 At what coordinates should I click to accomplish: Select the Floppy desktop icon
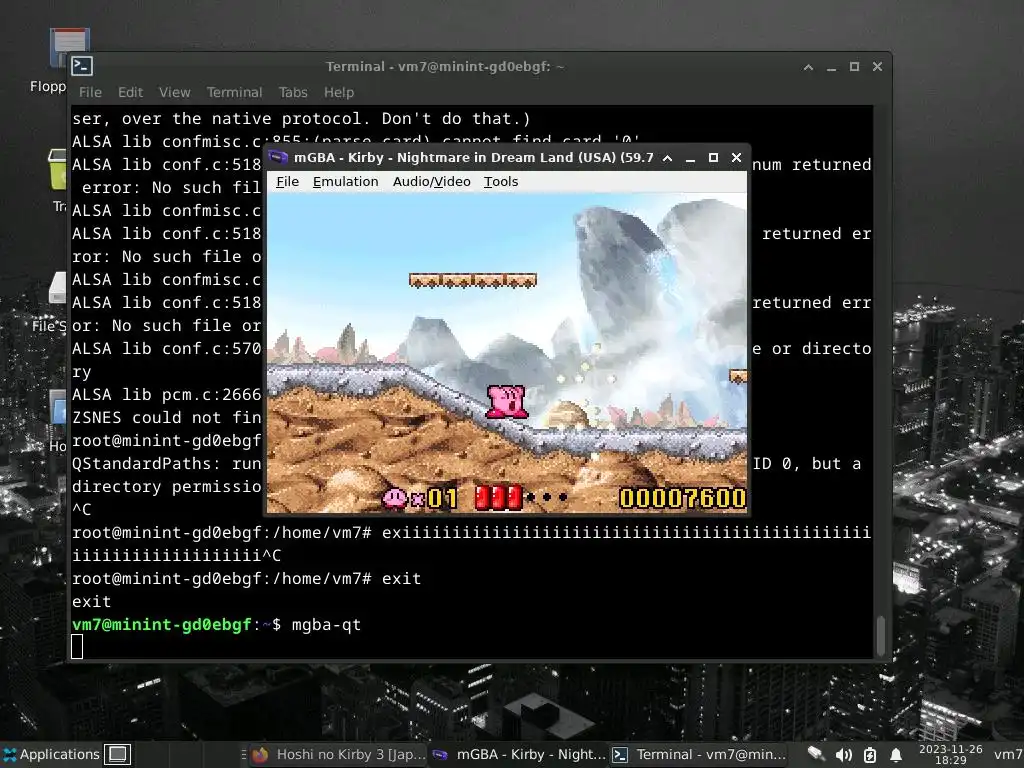[57, 60]
